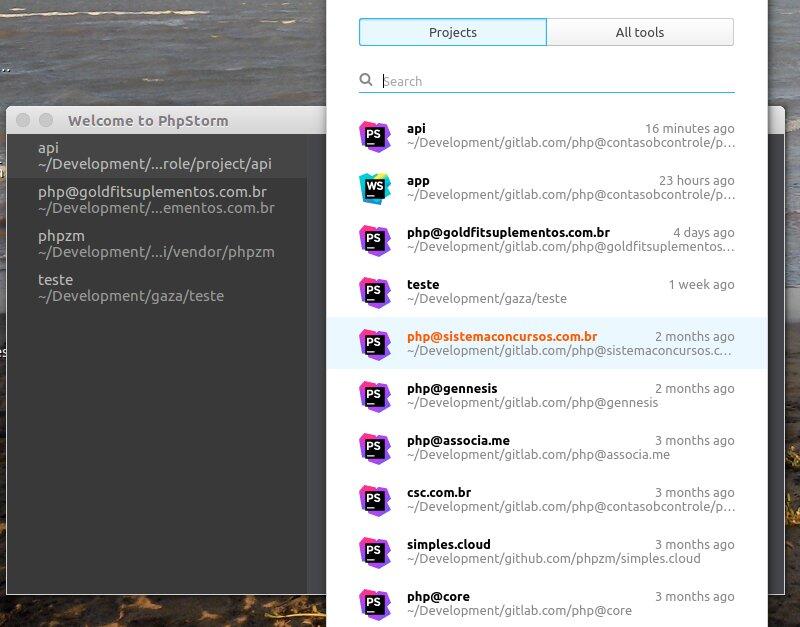Select phpzm in the Welcome window list
The image size is (800, 627).
tap(155, 244)
